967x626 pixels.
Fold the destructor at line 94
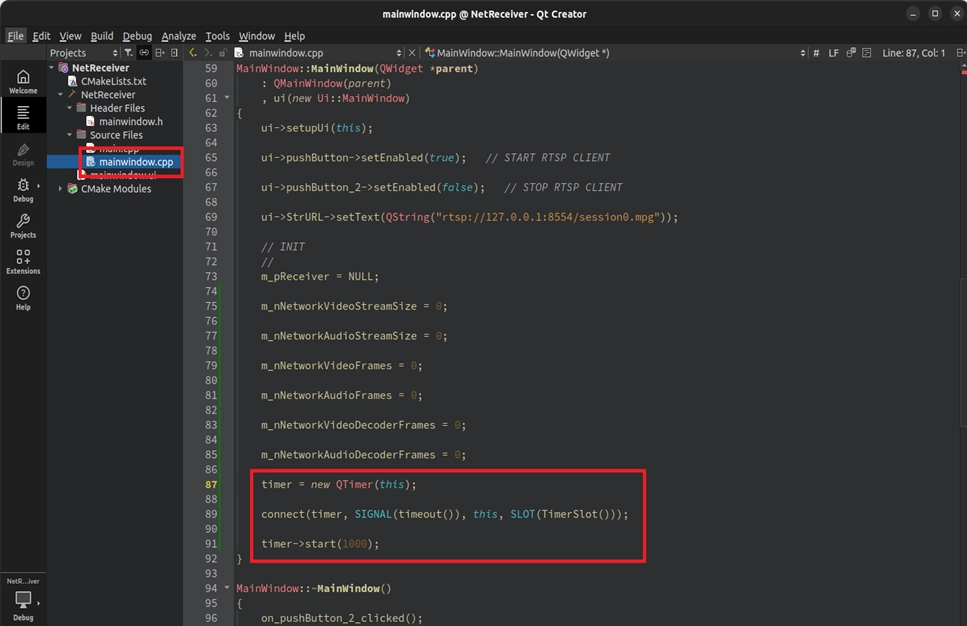tap(227, 588)
